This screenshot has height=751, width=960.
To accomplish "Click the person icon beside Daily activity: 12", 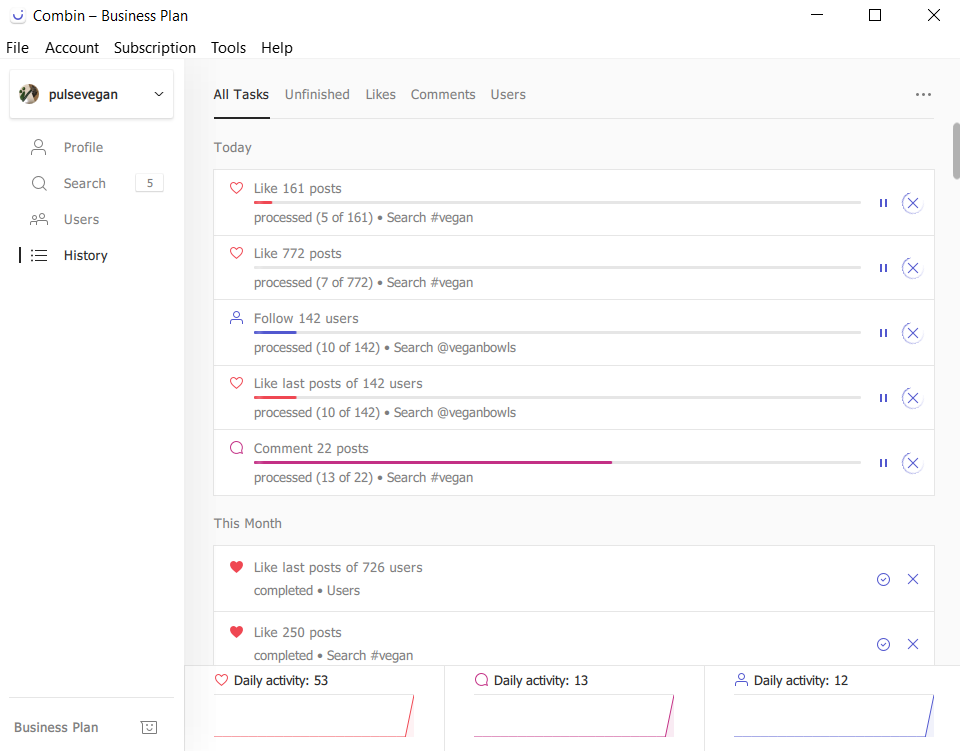I will 741,680.
